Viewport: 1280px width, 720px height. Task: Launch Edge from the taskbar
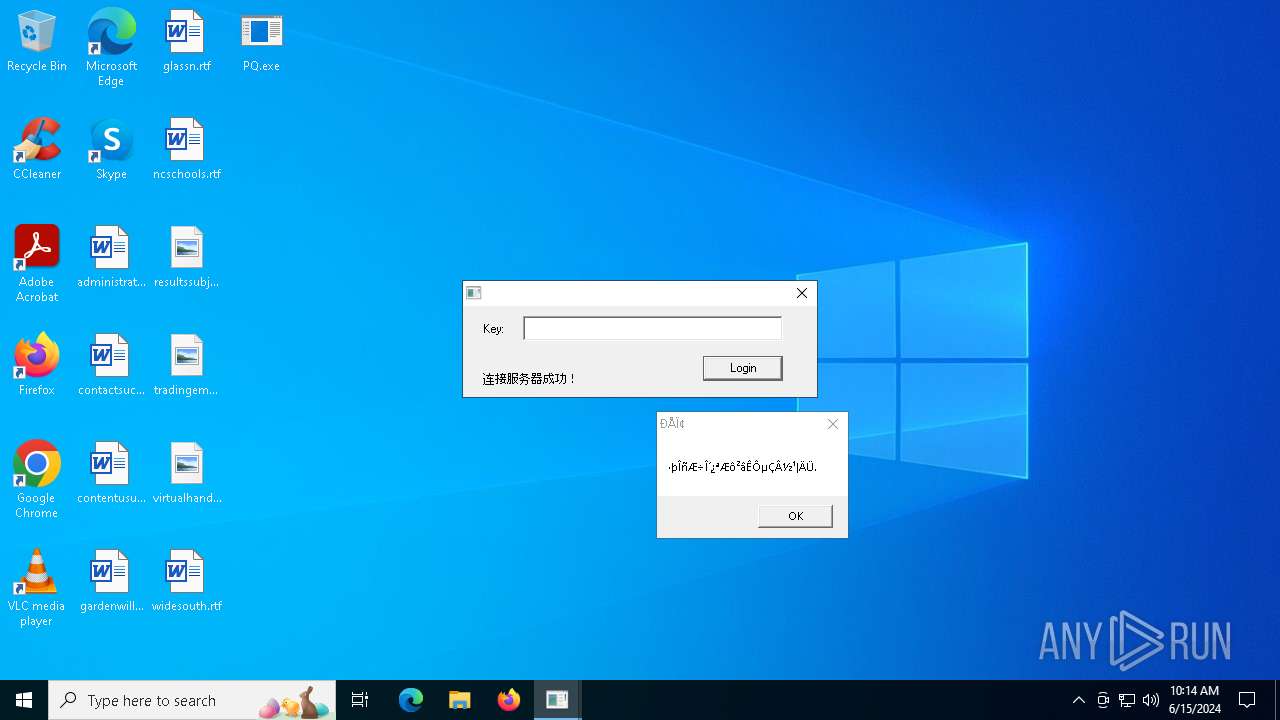411,700
